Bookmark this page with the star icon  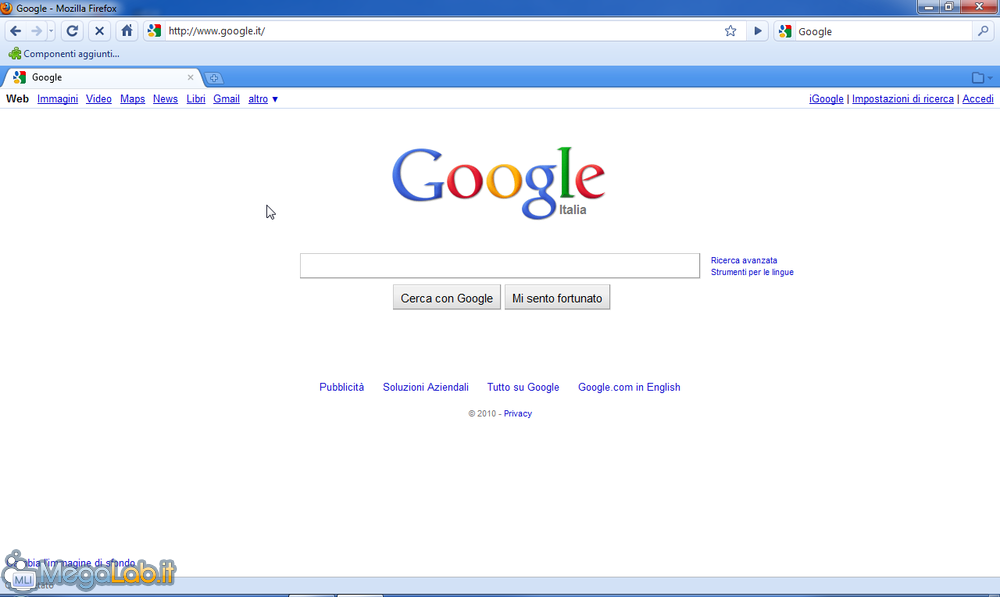tap(730, 31)
